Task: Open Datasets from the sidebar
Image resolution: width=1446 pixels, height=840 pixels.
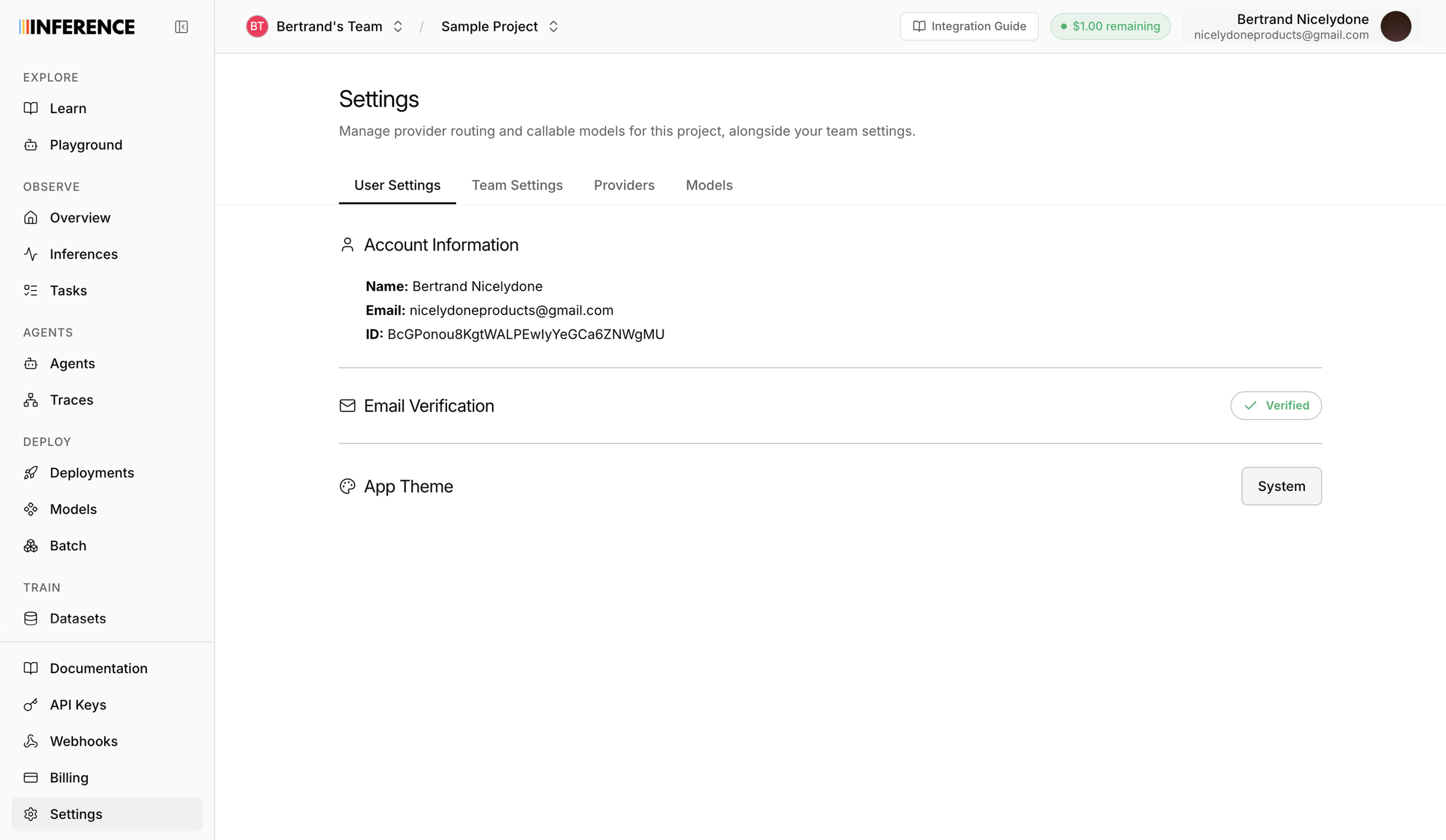Action: [x=107, y=618]
